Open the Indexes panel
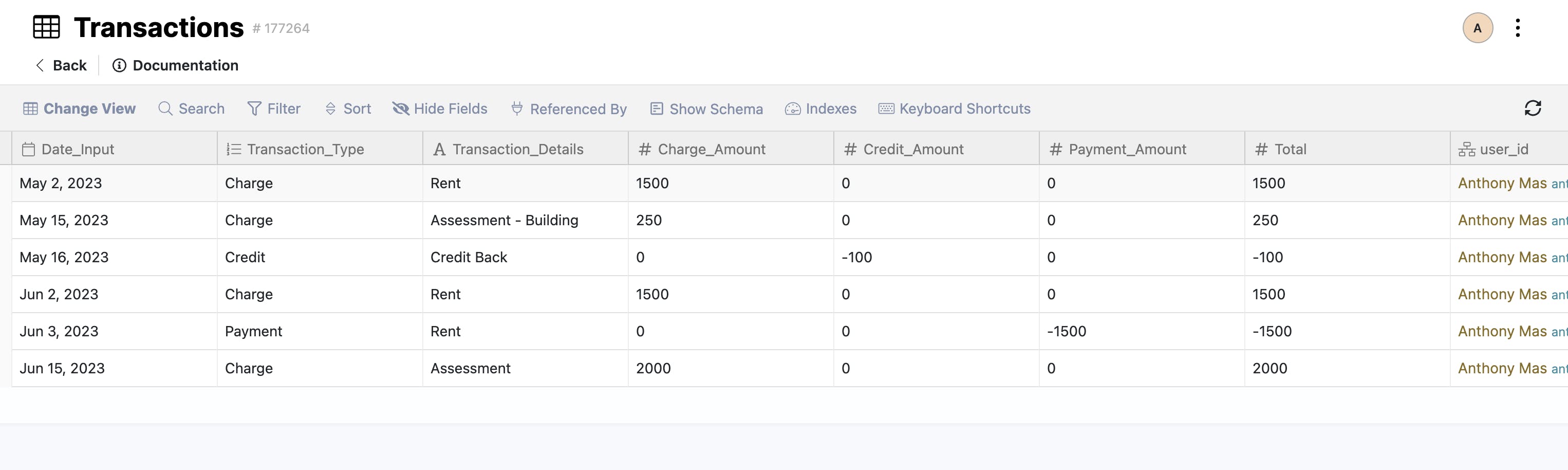The width and height of the screenshot is (1568, 470). 820,109
